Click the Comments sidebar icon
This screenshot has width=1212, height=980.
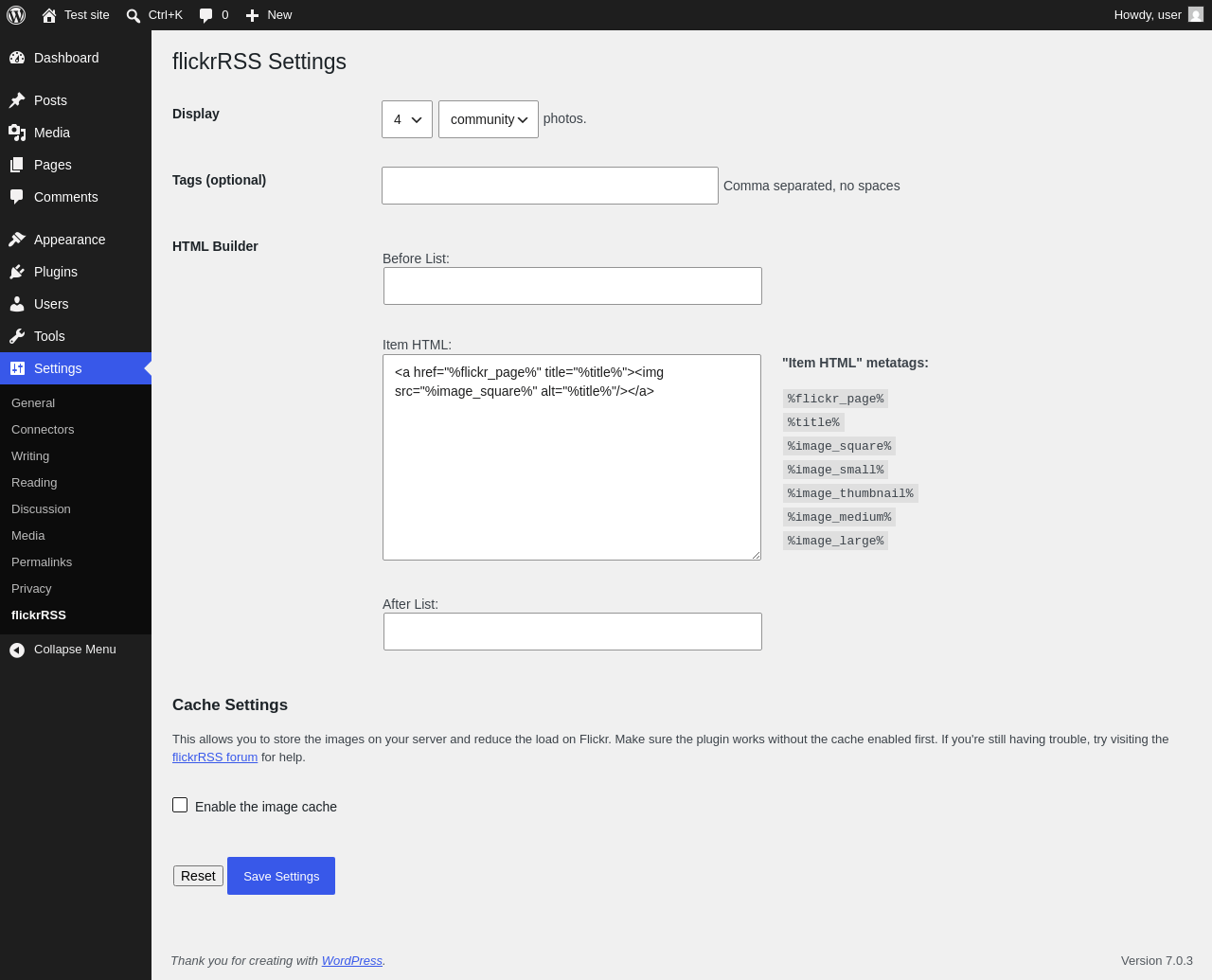coord(17,197)
